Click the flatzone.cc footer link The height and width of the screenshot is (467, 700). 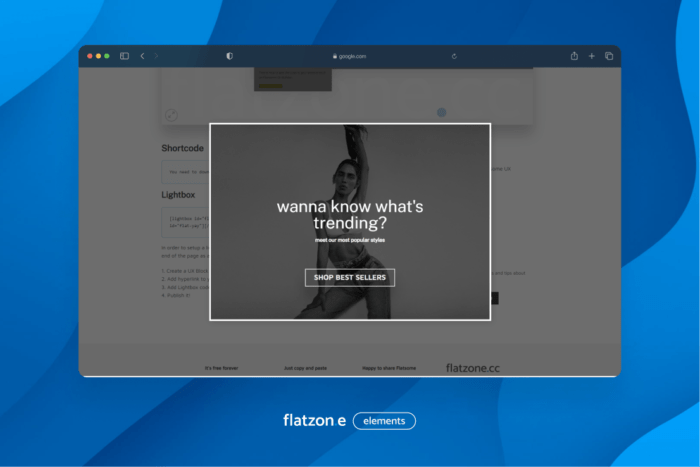472,368
